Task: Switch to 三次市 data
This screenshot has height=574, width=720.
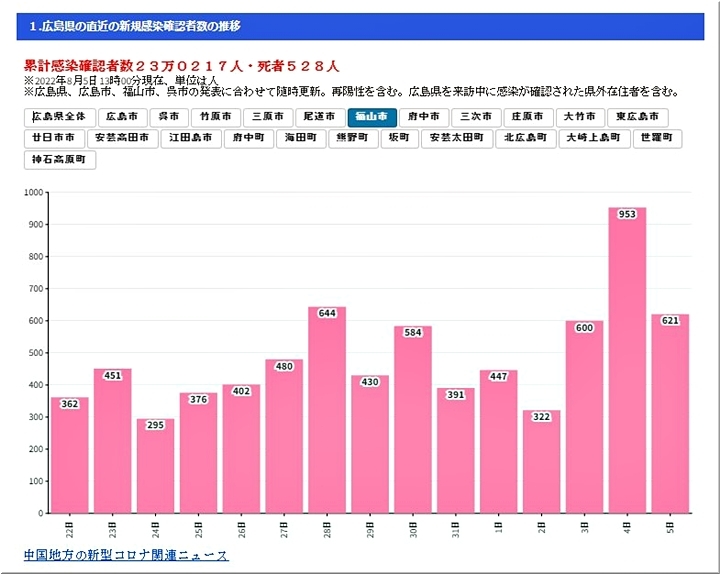Action: tap(476, 117)
